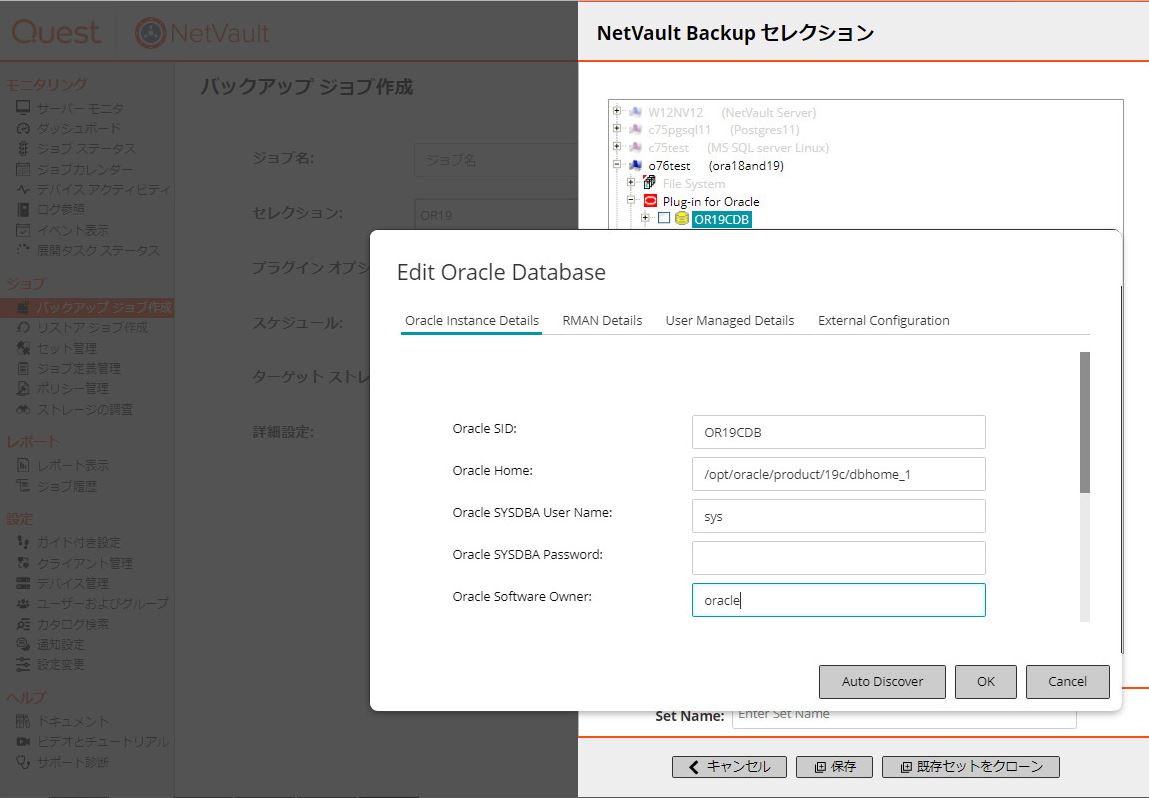Click the Set Name input field
This screenshot has width=1149, height=798.
904,715
